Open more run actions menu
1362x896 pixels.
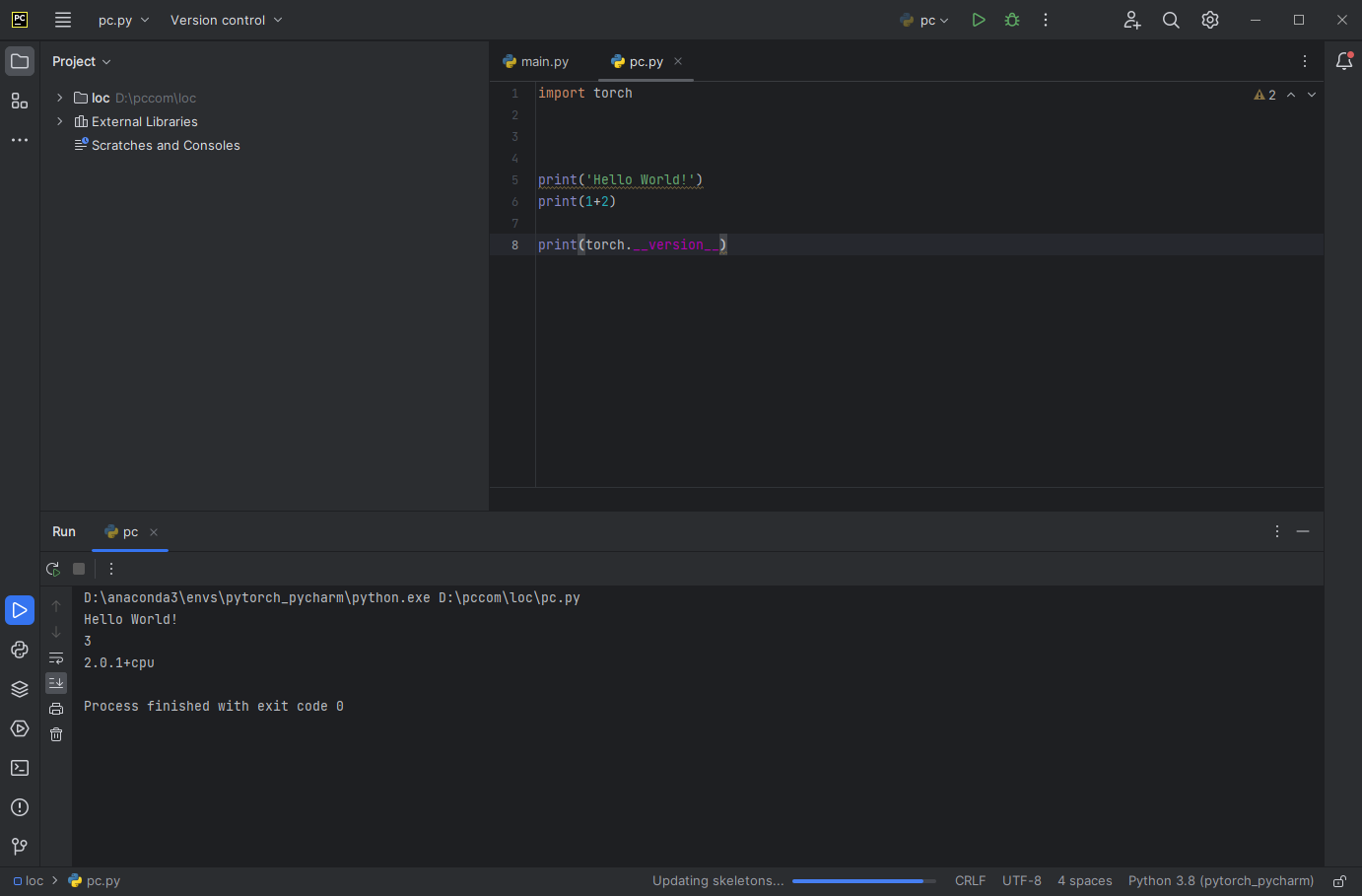pos(1046,20)
